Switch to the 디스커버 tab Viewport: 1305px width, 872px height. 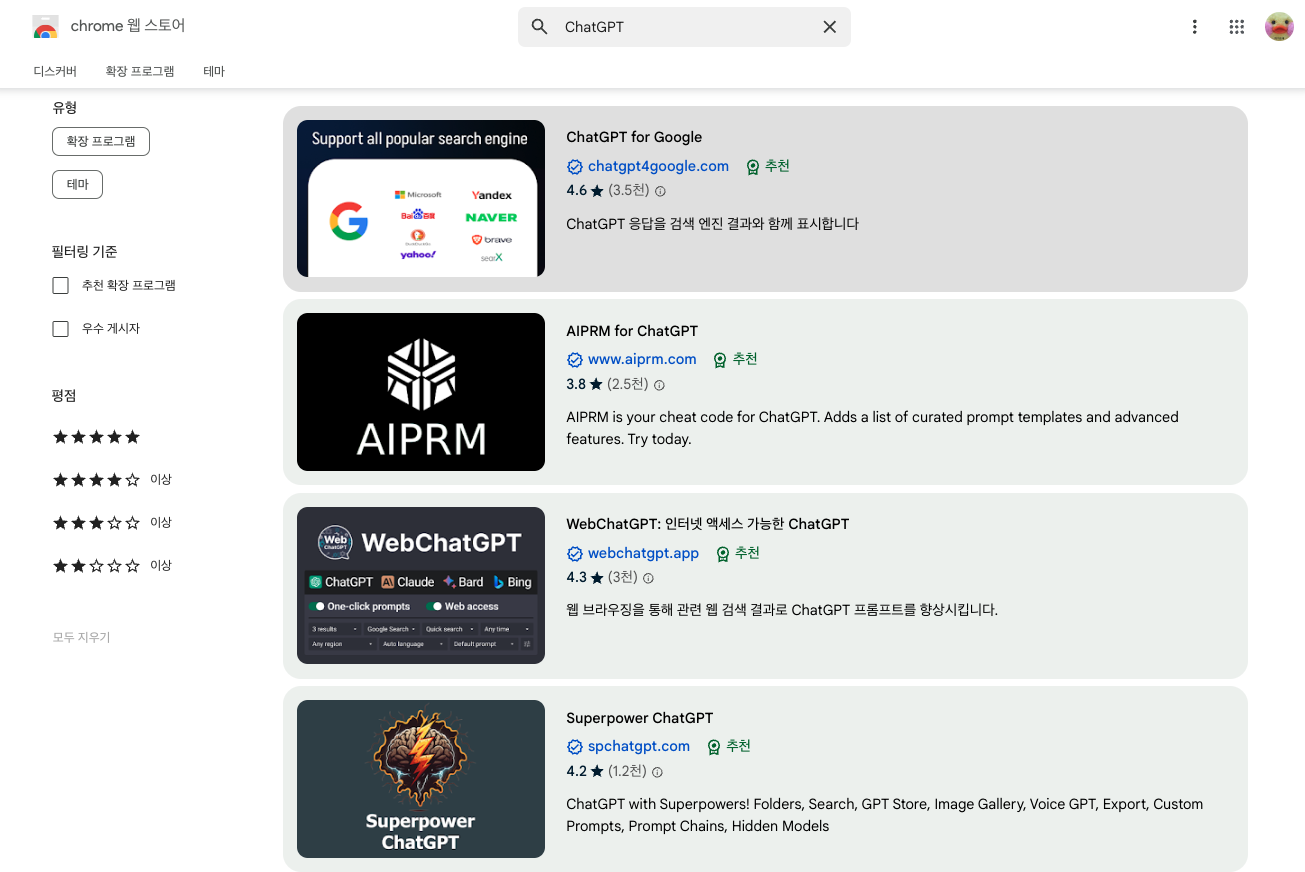[x=55, y=71]
